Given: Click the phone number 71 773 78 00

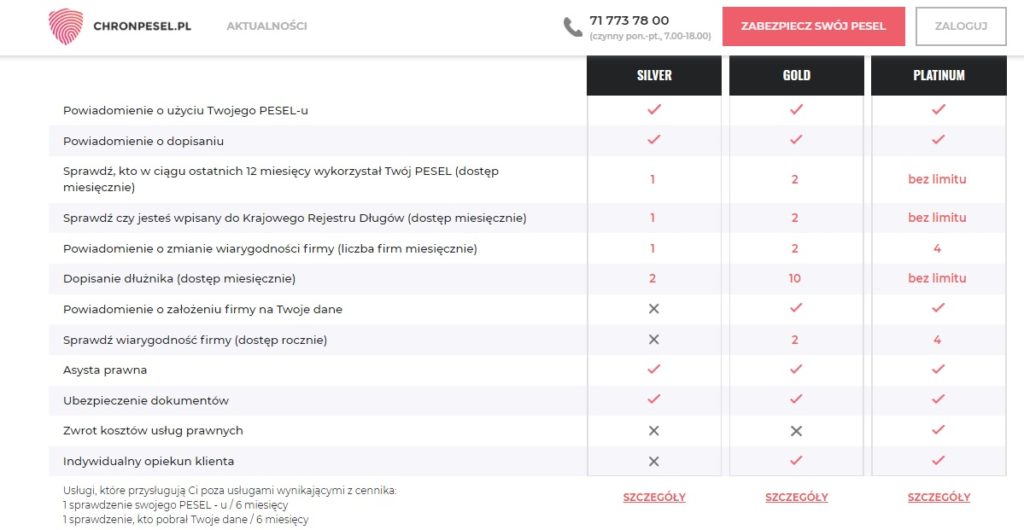Looking at the screenshot, I should point(629,20).
